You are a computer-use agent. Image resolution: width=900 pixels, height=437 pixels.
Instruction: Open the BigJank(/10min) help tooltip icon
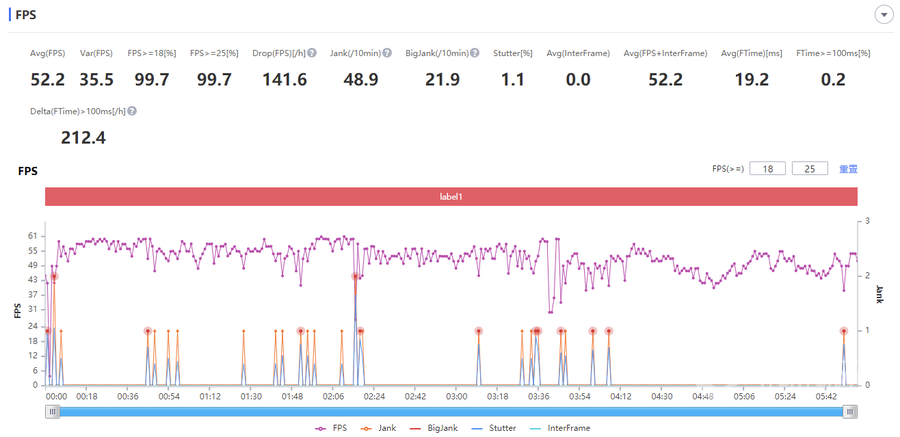click(474, 53)
